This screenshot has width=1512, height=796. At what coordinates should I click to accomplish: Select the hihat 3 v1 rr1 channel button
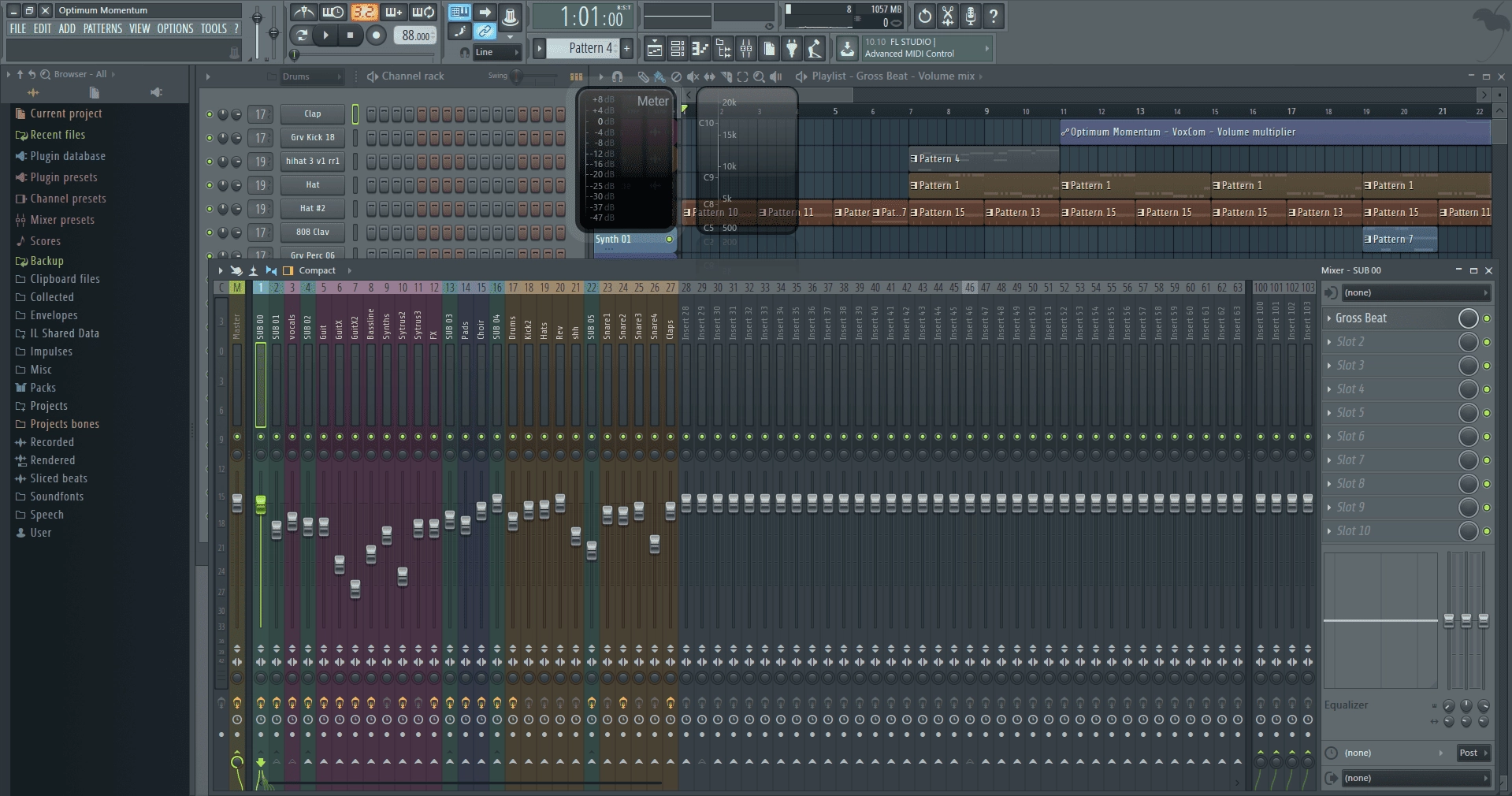pyautogui.click(x=313, y=161)
